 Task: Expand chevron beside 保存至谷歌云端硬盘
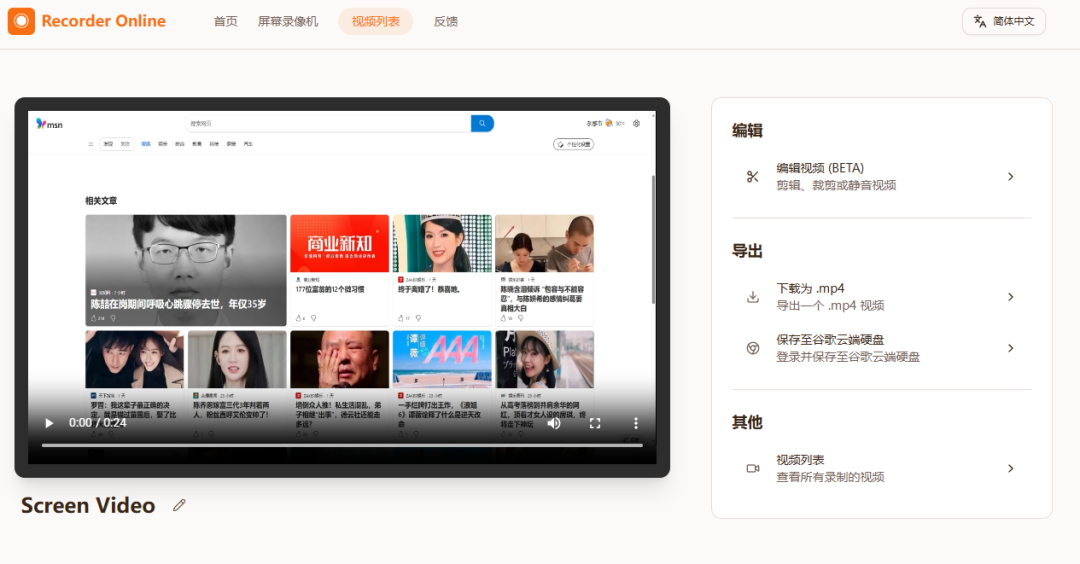click(x=1010, y=348)
